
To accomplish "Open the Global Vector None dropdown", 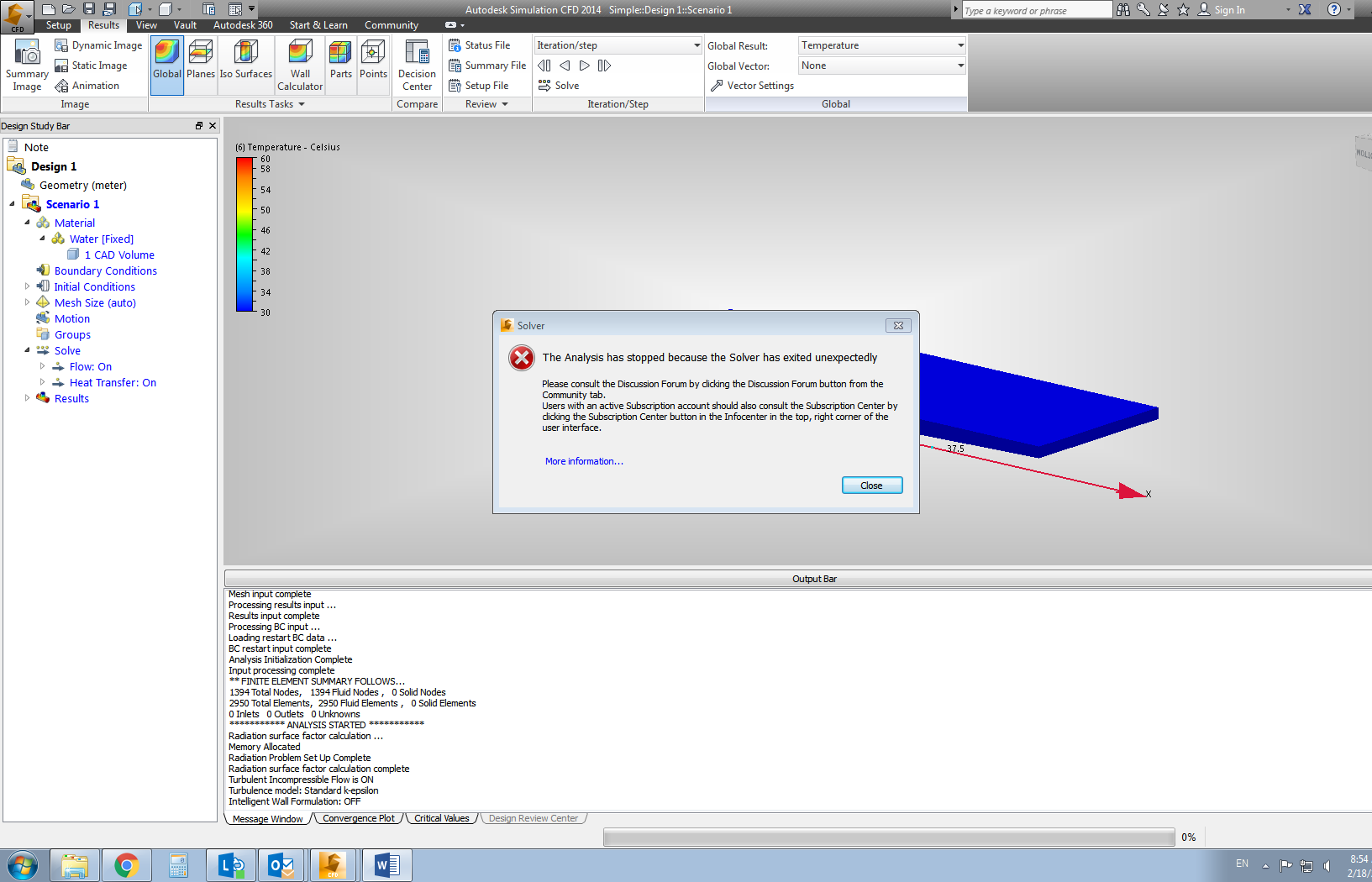I will (x=882, y=66).
